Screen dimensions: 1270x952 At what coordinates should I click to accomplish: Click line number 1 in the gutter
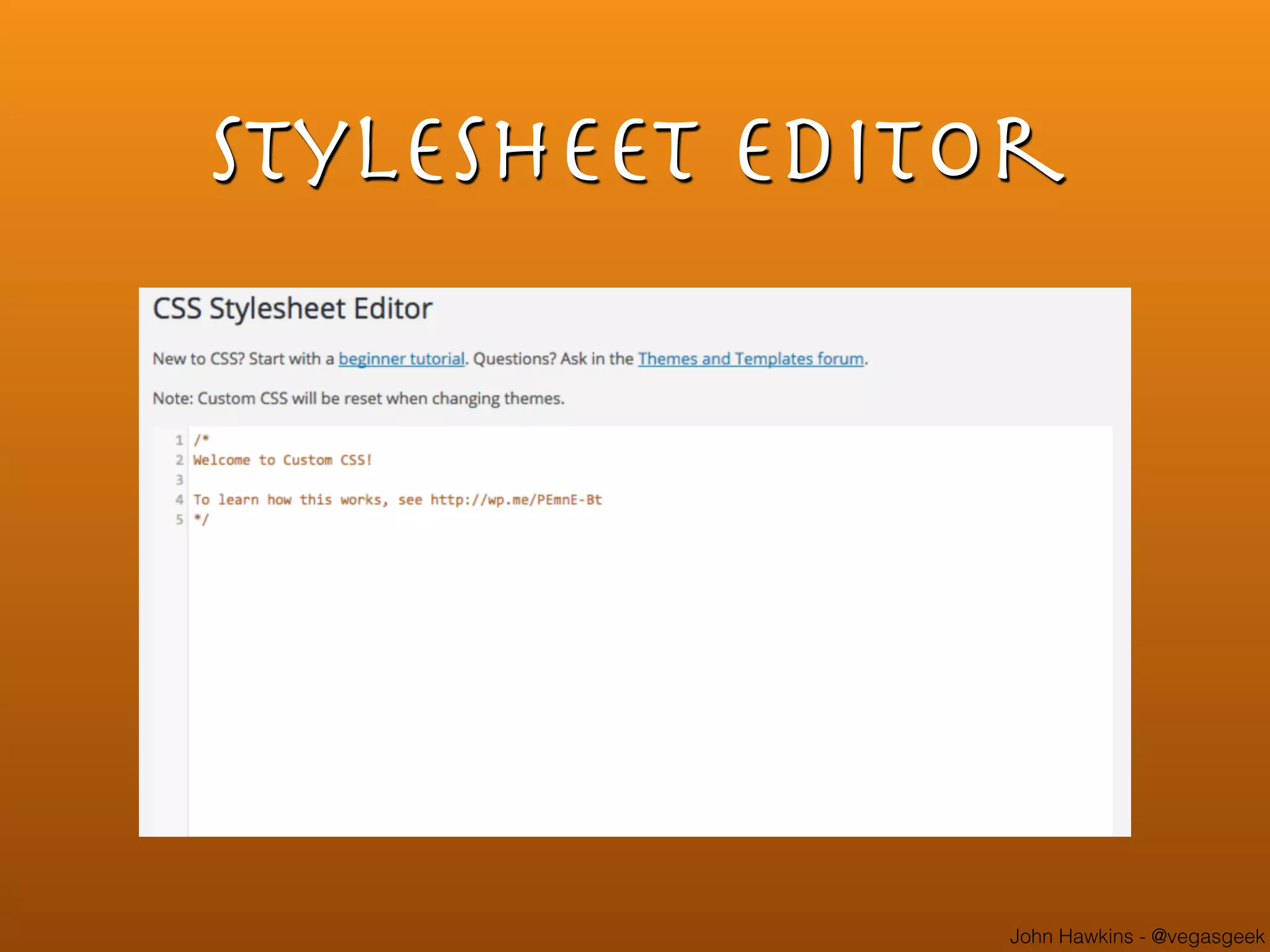(x=179, y=440)
